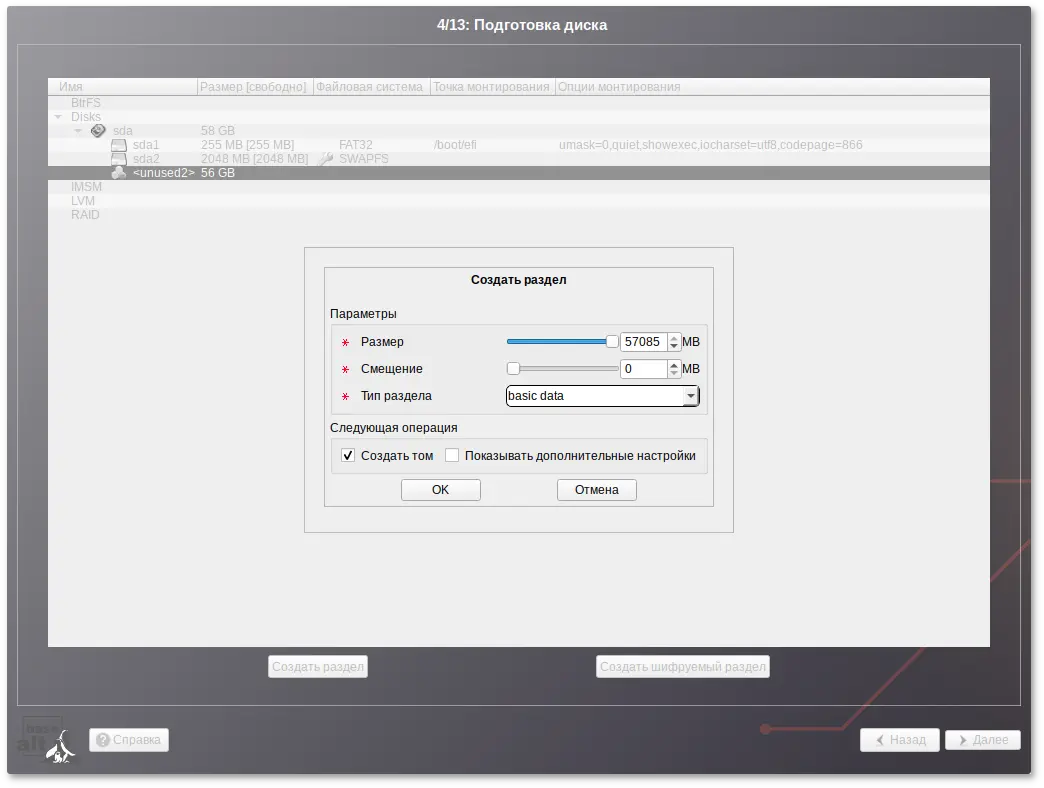Click the sda1 partition icon
The image size is (1044, 788).
pos(119,145)
